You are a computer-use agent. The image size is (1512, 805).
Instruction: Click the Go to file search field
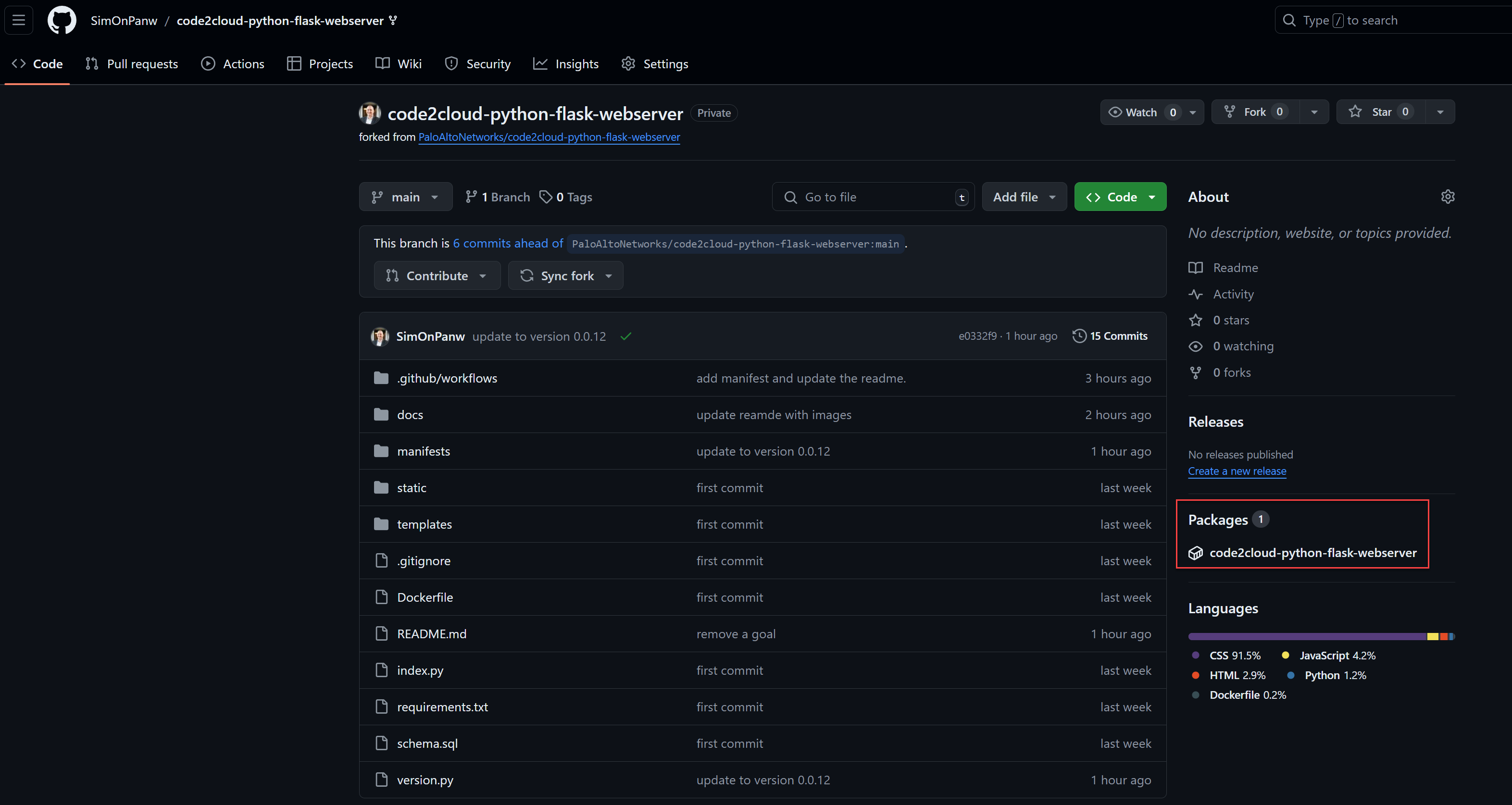coord(873,197)
